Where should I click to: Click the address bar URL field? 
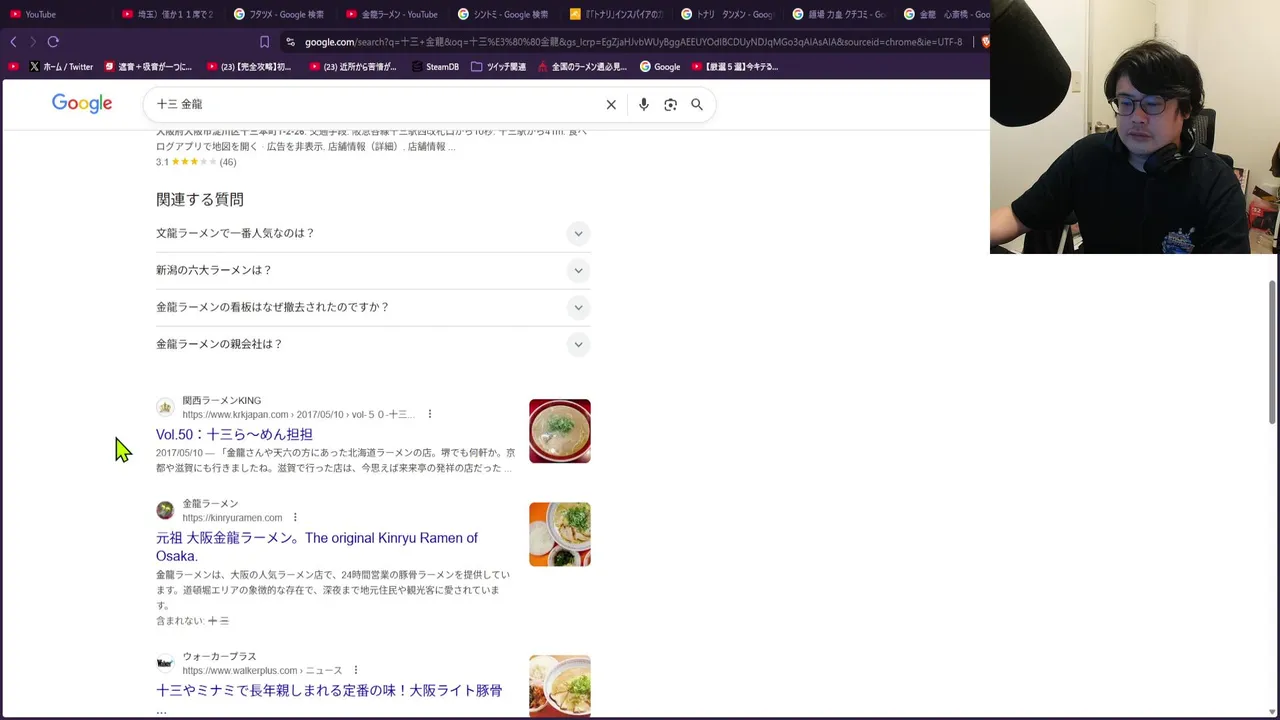click(x=633, y=42)
